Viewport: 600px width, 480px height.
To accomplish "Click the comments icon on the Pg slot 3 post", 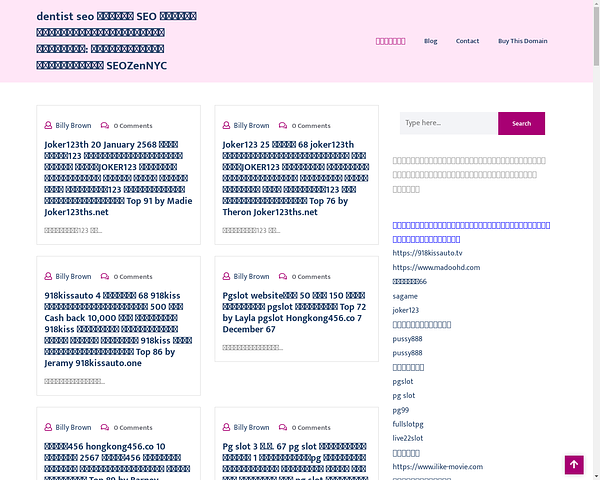I will click(283, 428).
